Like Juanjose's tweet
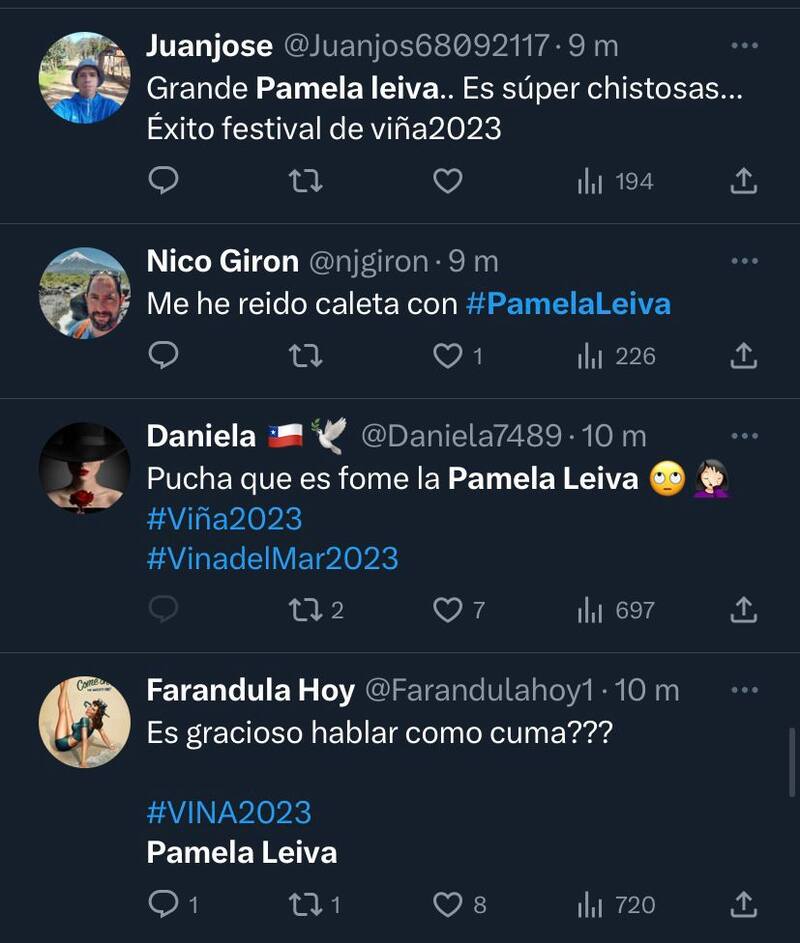The image size is (800, 943). pyautogui.click(x=447, y=181)
